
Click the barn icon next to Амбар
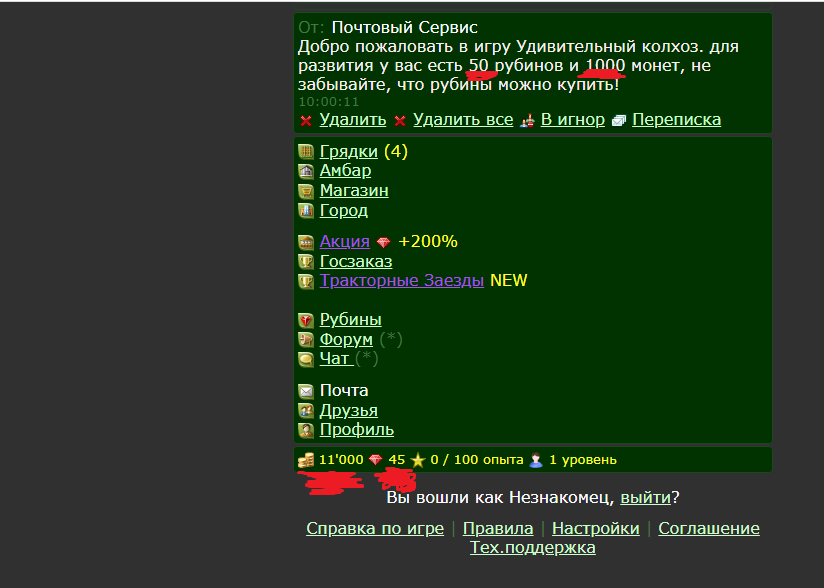306,171
